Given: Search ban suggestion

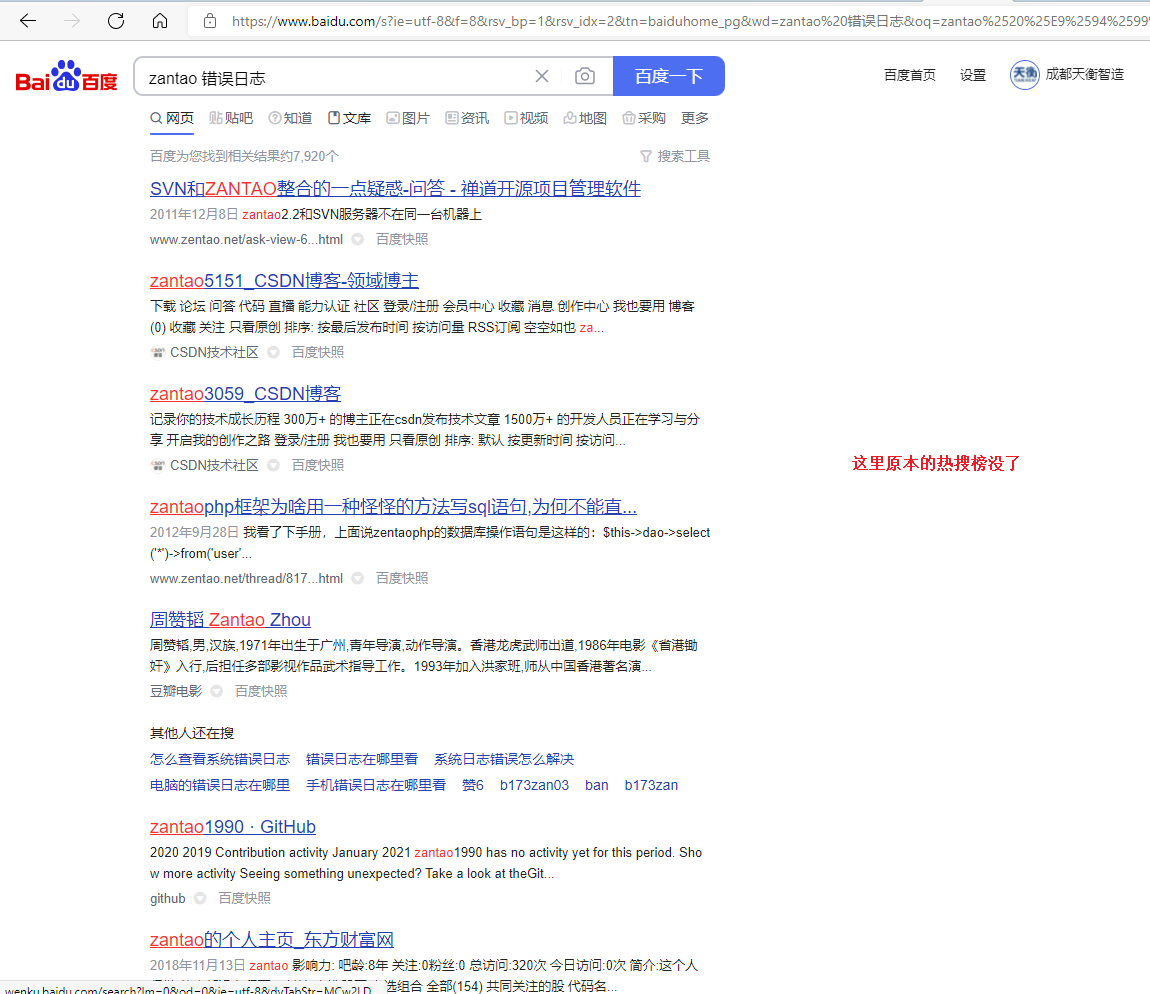Looking at the screenshot, I should click(597, 785).
